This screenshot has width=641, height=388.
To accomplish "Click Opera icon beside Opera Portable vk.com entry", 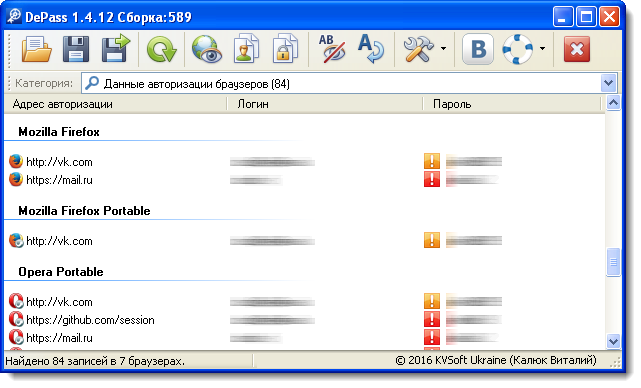I will pos(16,301).
